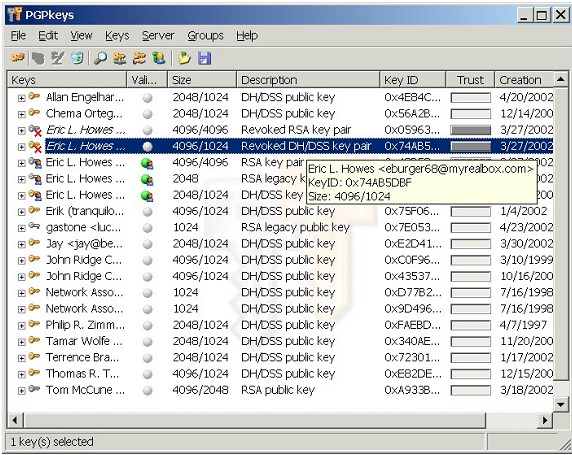Click key icon of Jay <jay@be row
572x455 pixels.
[34, 242]
